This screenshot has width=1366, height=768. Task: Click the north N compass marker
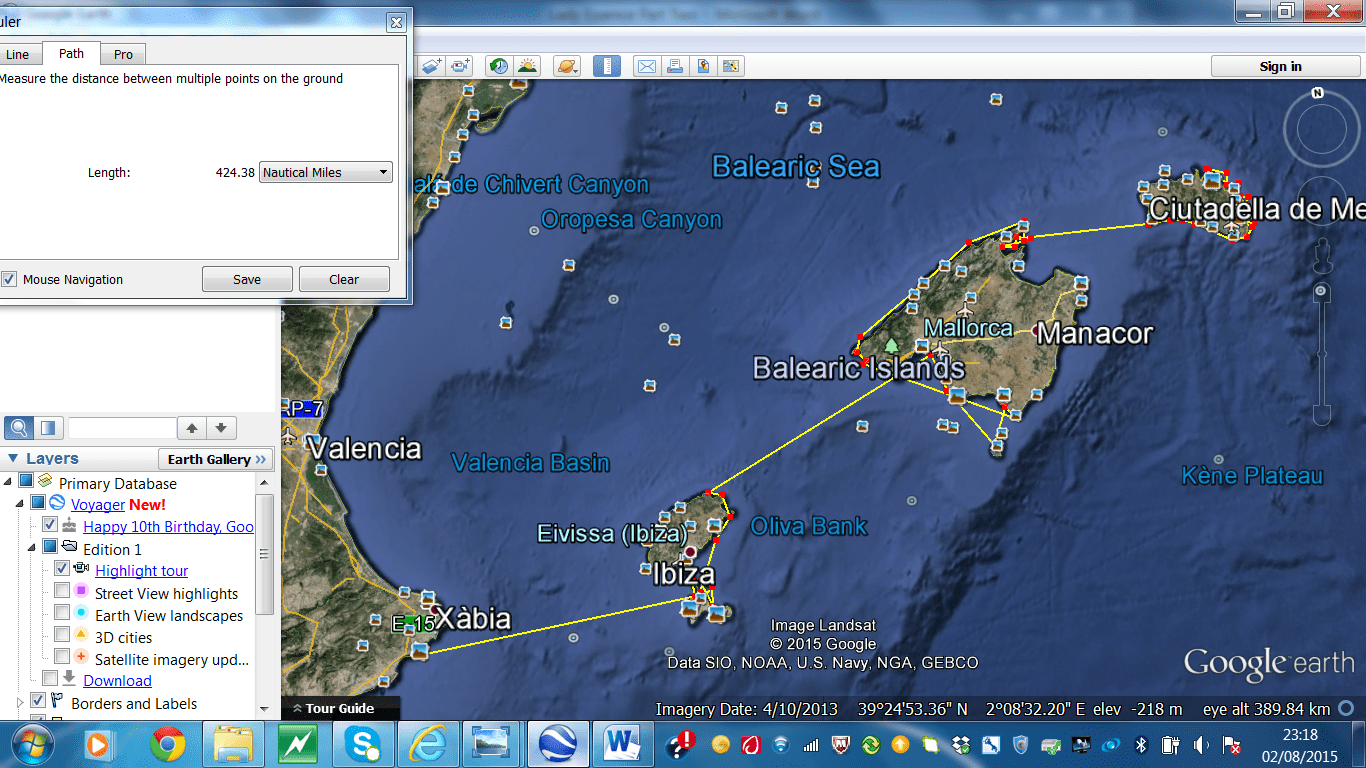tap(1318, 93)
